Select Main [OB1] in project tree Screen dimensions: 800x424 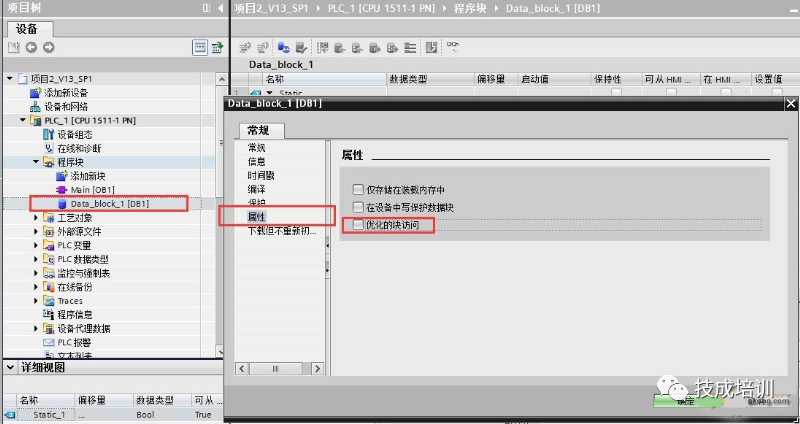(x=92, y=190)
